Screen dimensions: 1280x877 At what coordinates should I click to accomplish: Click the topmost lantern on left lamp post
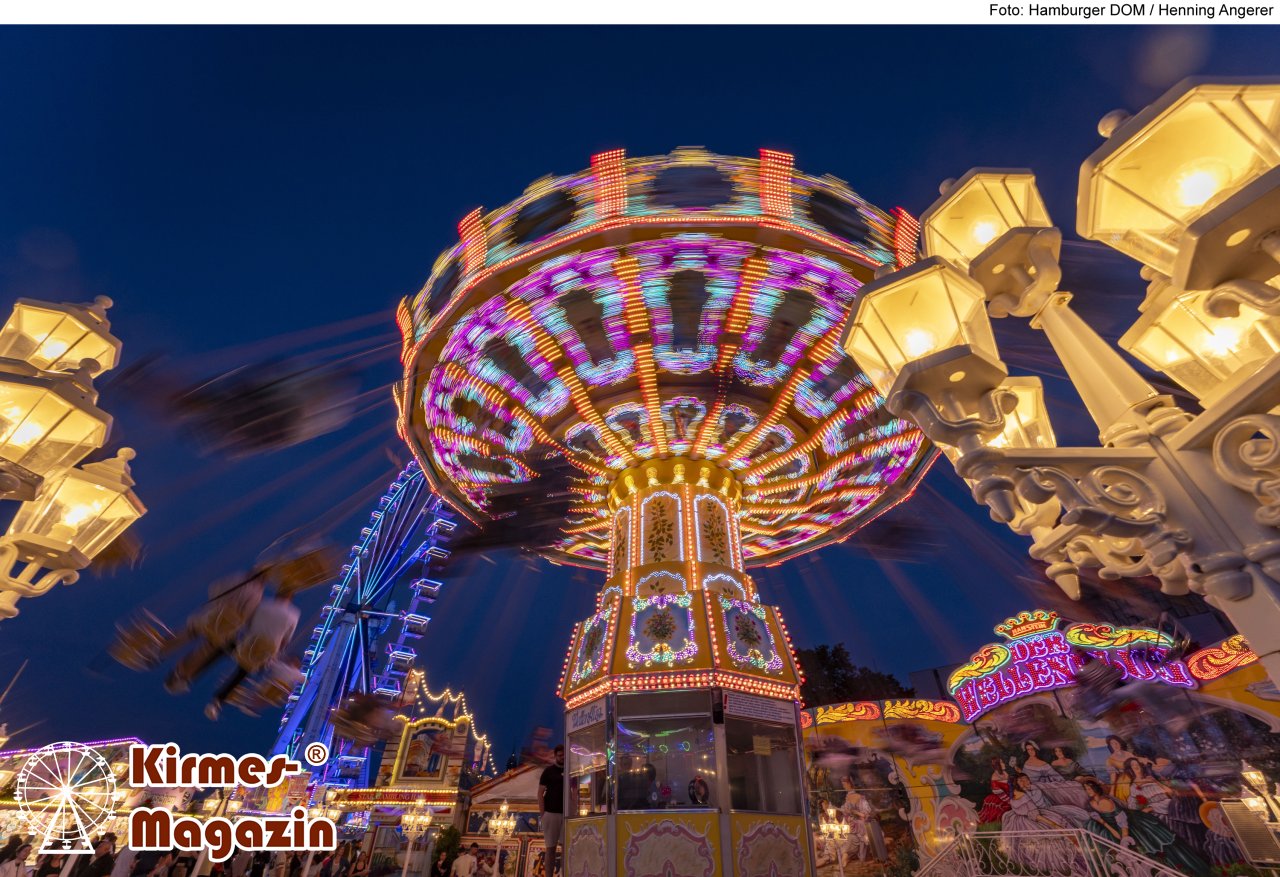click(58, 335)
